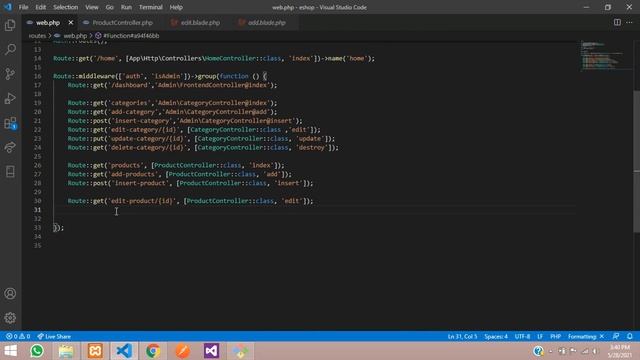This screenshot has height=360, width=640.
Task: Open Run and Debug view
Action: [x=10, y=98]
